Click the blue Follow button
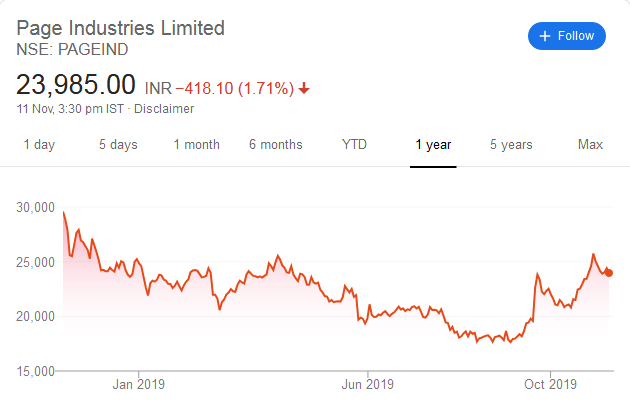The image size is (630, 403). point(567,36)
